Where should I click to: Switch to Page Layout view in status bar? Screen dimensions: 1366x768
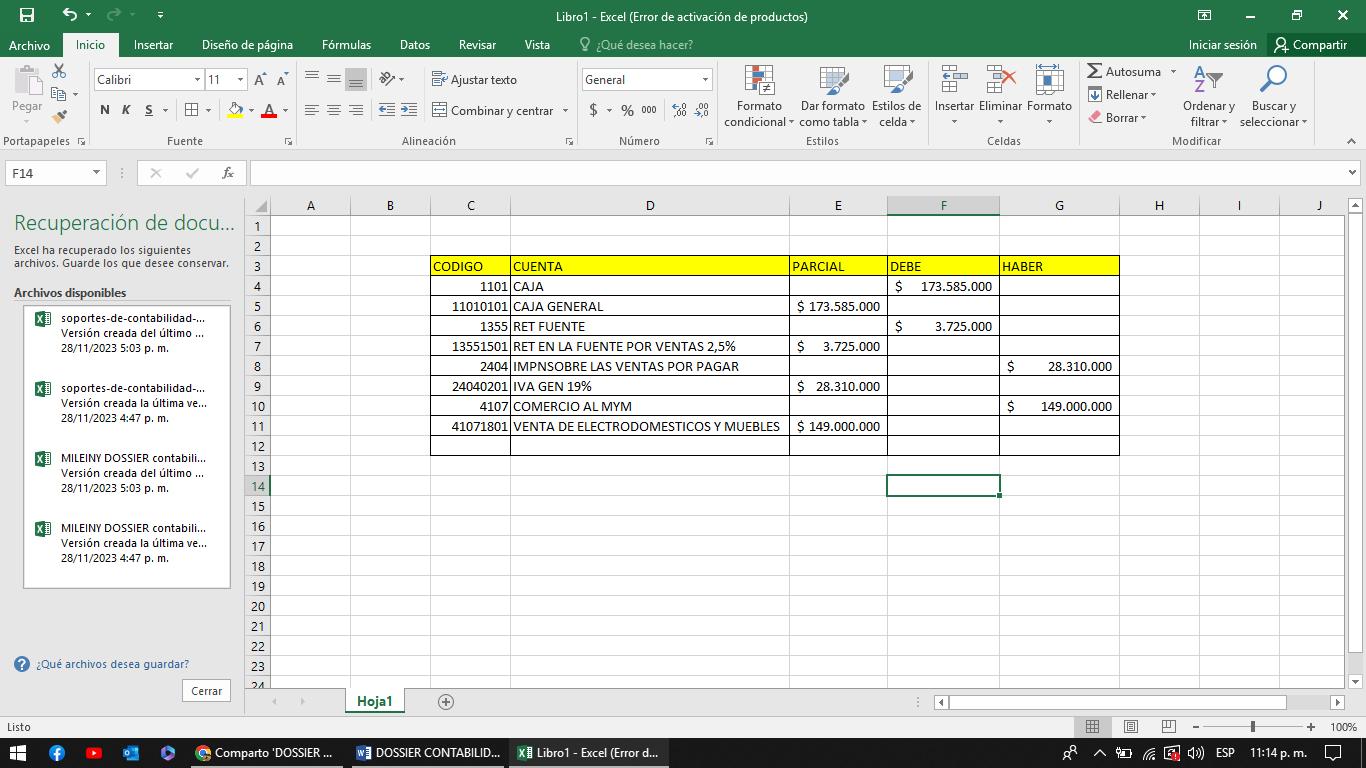(1130, 726)
